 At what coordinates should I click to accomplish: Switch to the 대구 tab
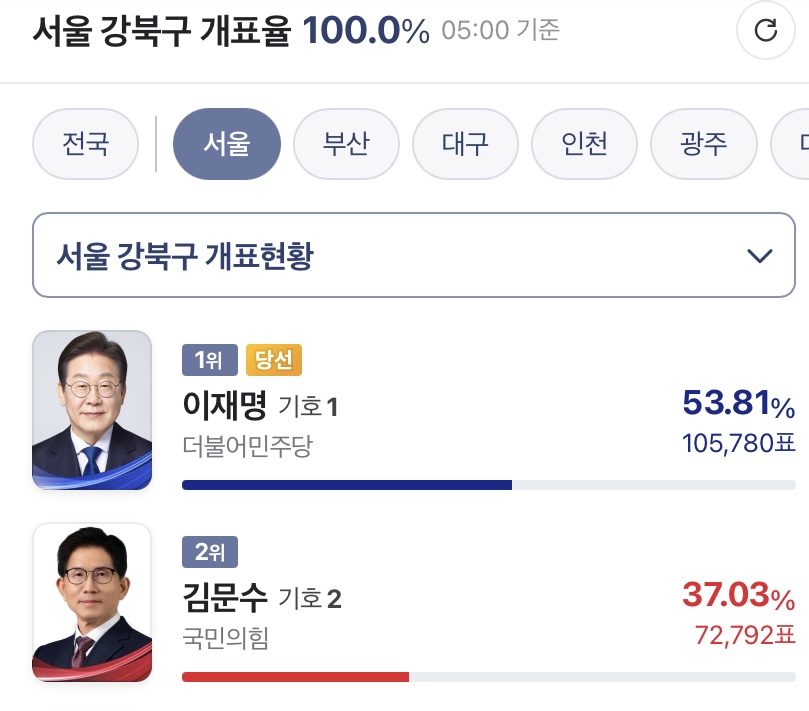(466, 143)
